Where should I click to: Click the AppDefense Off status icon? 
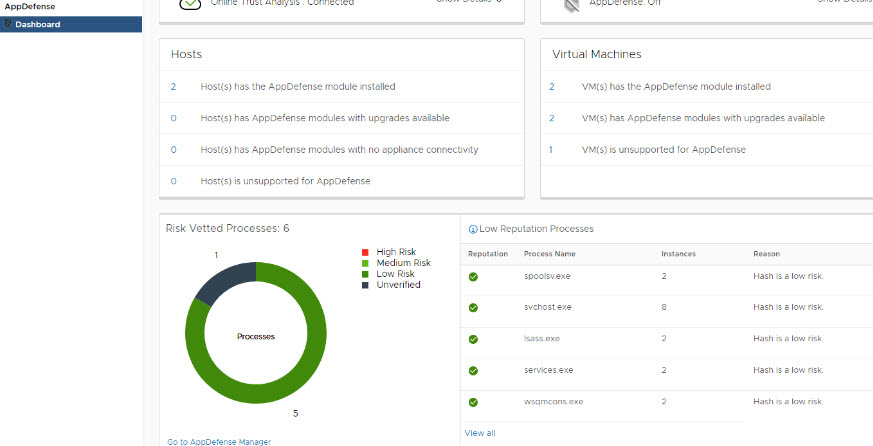569,5
